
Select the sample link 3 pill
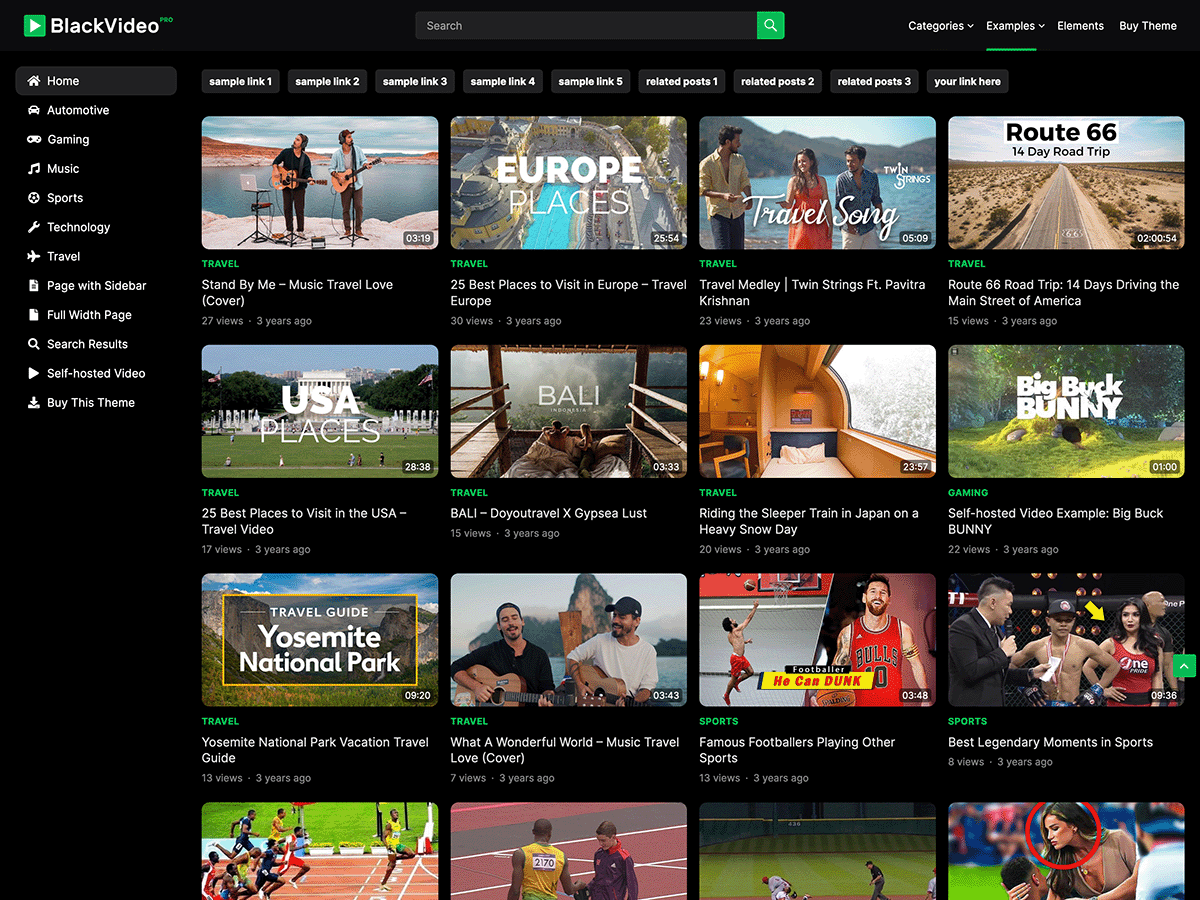click(414, 81)
